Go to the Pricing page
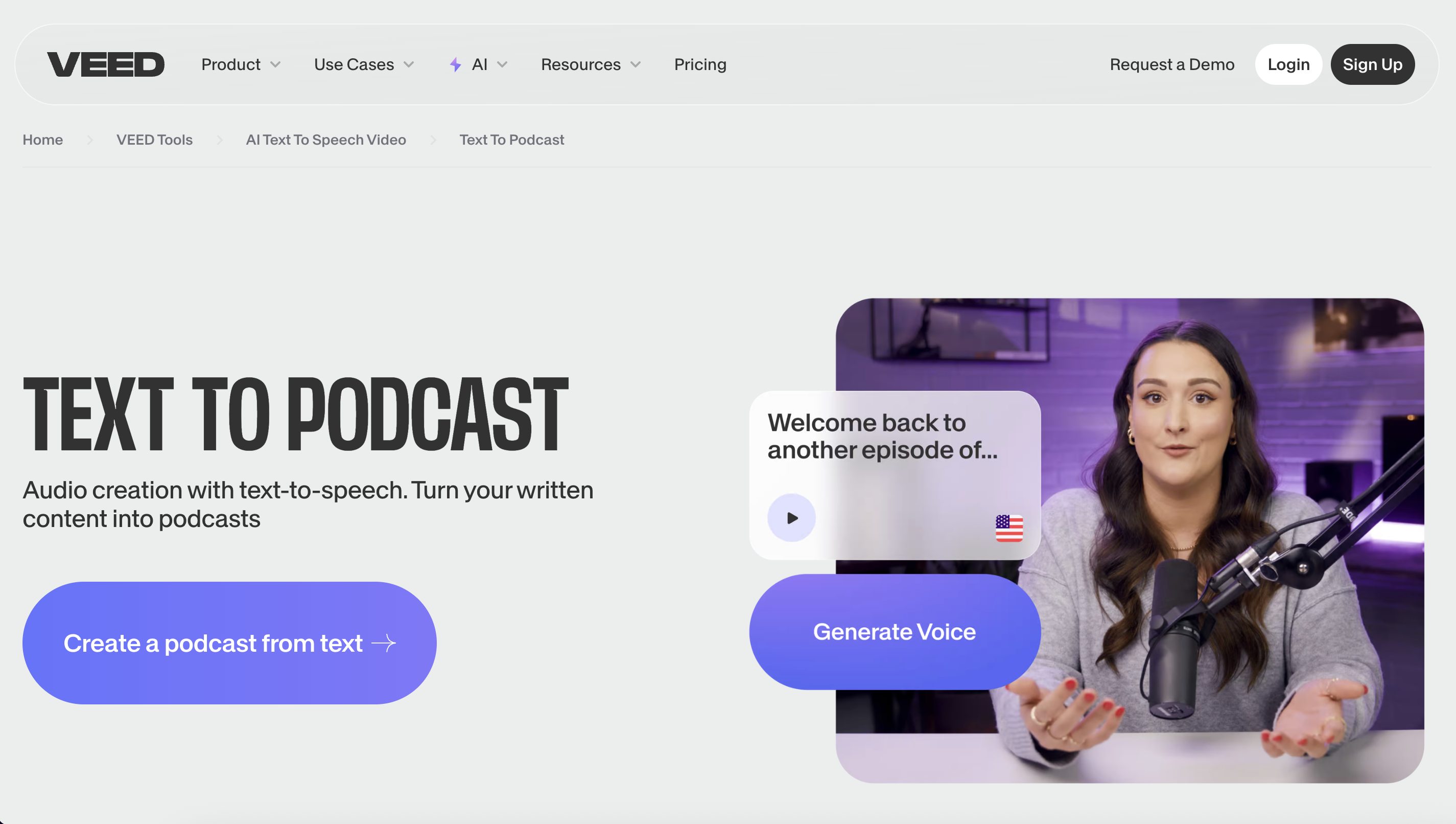 click(699, 64)
